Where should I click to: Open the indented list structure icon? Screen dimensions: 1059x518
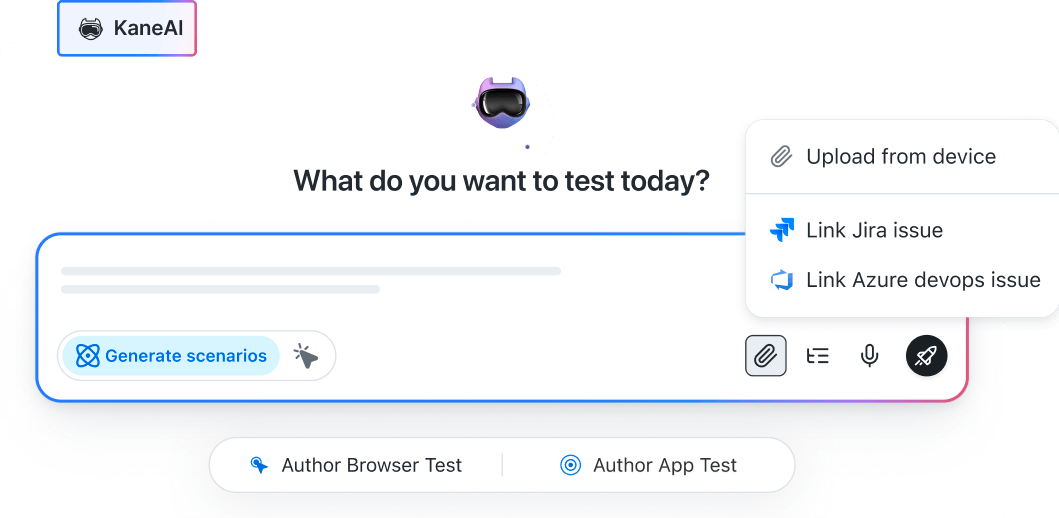tap(818, 356)
